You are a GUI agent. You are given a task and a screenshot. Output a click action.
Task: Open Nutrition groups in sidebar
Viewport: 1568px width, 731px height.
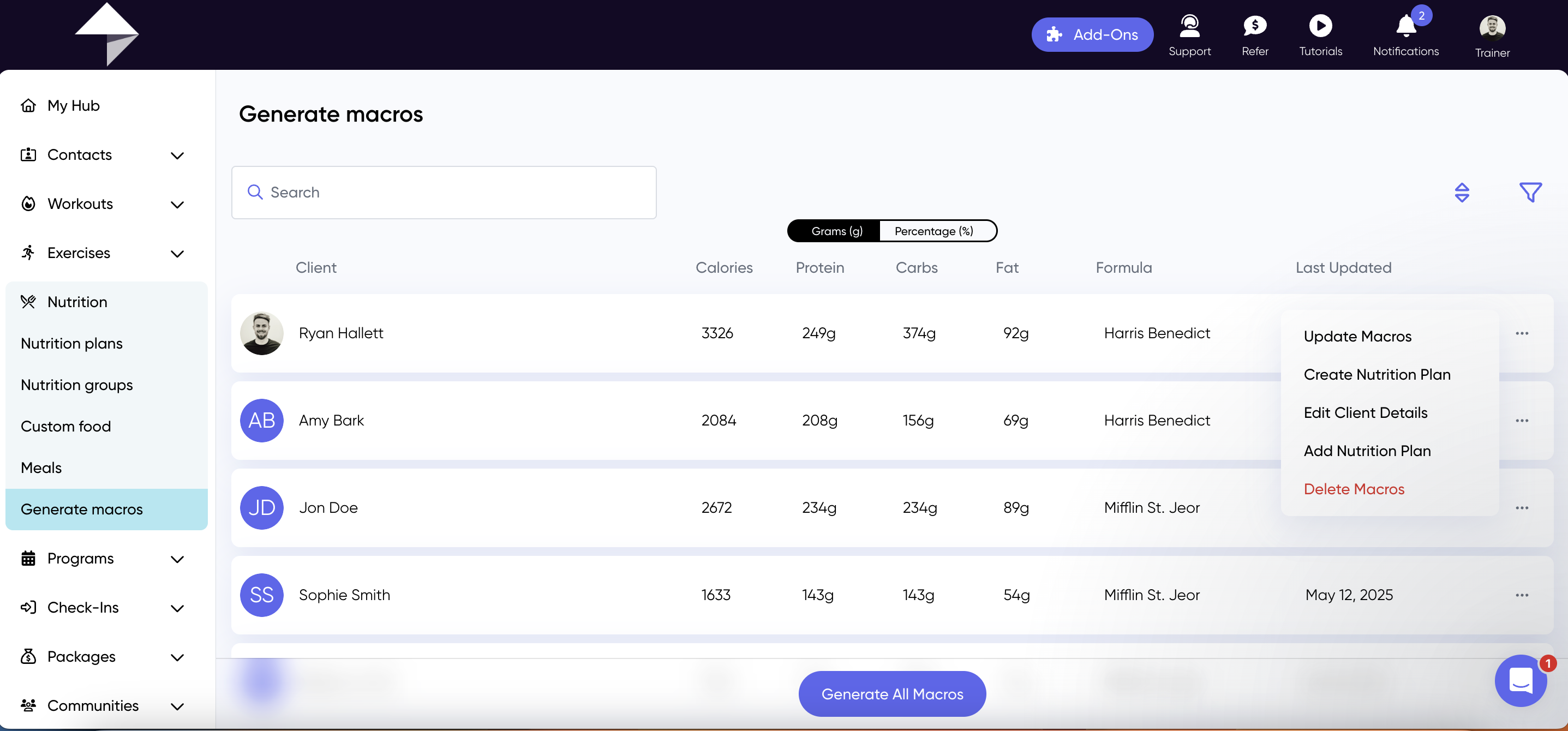77,385
